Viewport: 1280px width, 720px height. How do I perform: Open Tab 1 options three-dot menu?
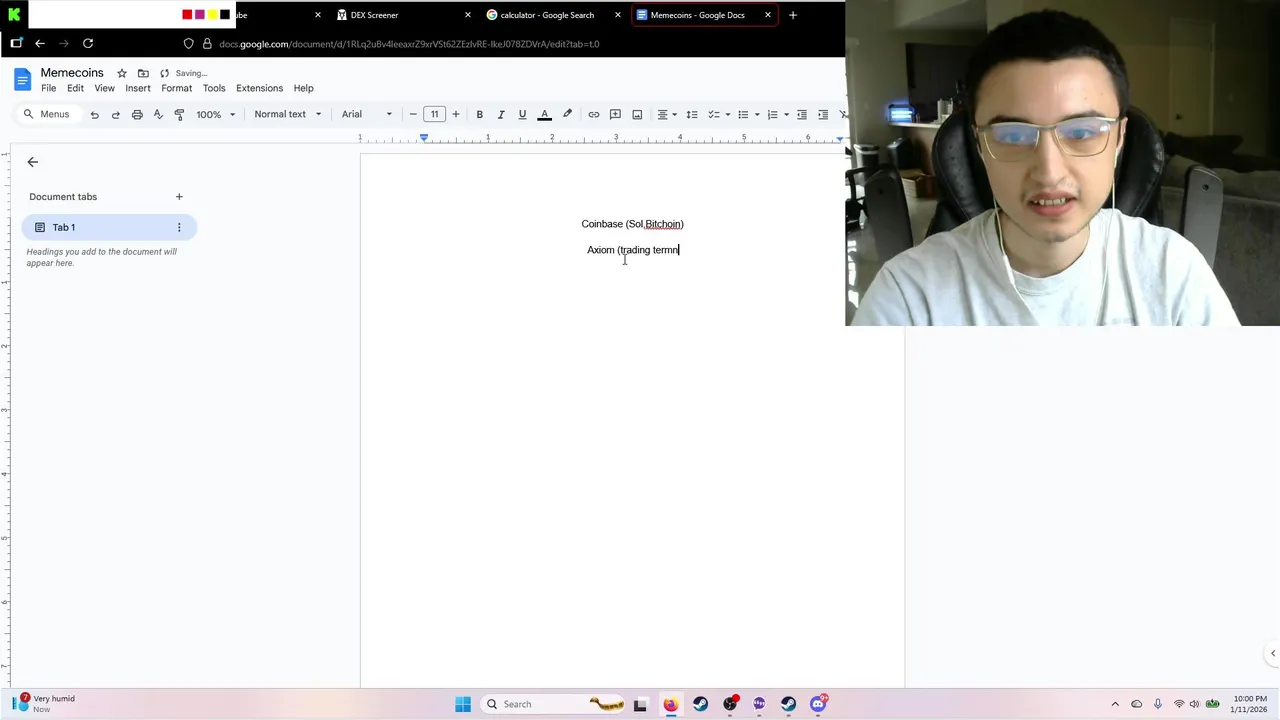click(x=179, y=227)
